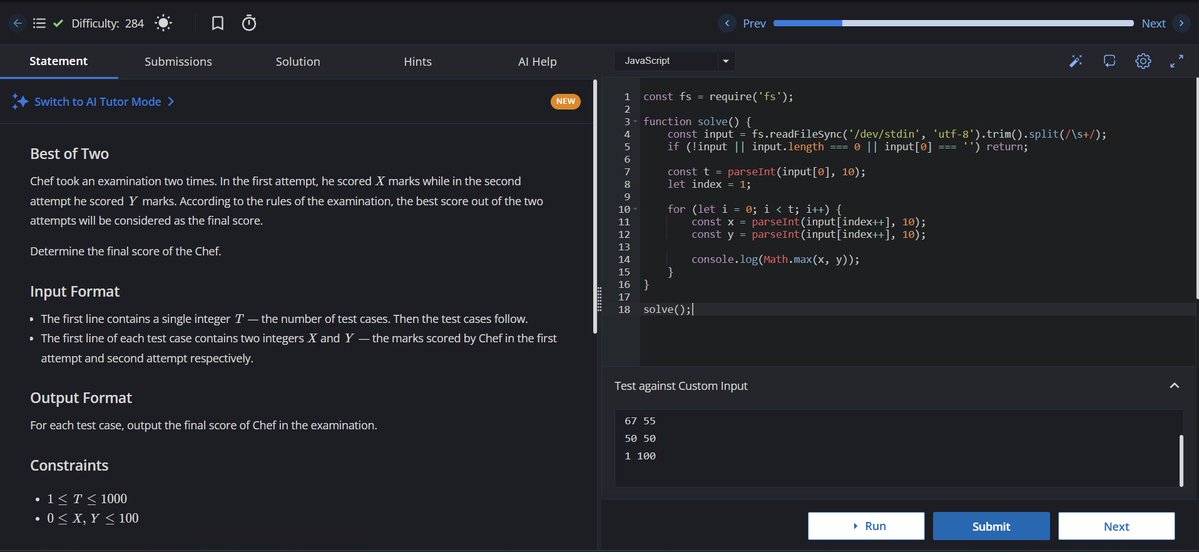Click the '1 100' custom input line
Screen dimensions: 1199x552
point(640,456)
